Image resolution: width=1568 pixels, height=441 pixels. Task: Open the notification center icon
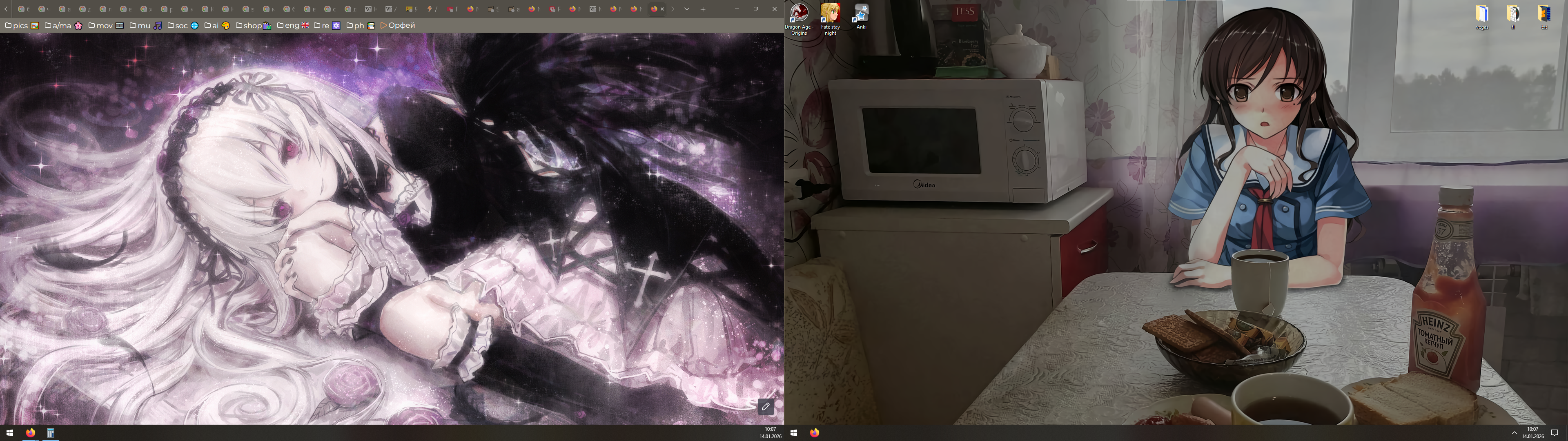(1554, 433)
